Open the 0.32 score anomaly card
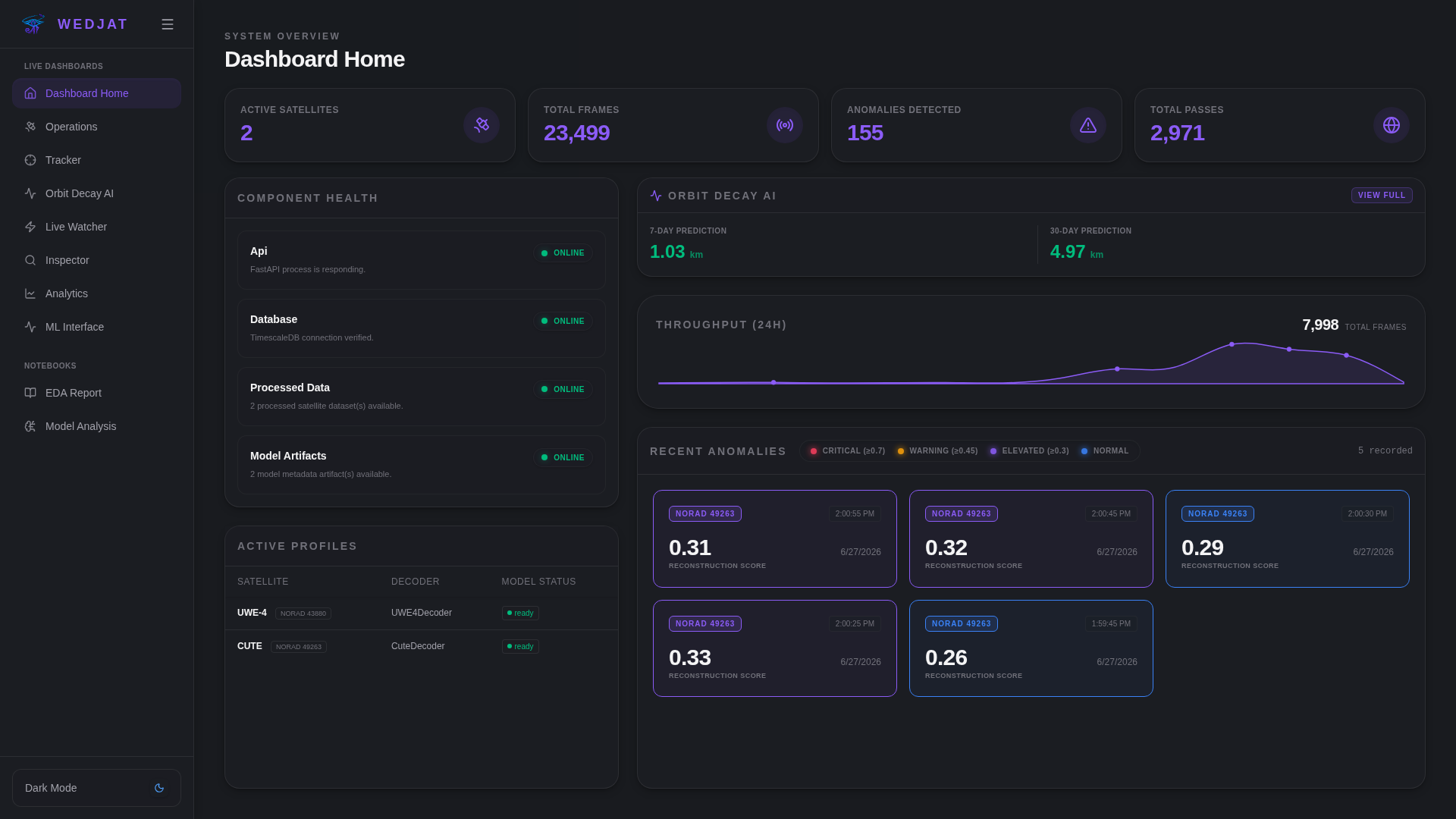The image size is (1456, 819). 1031,538
